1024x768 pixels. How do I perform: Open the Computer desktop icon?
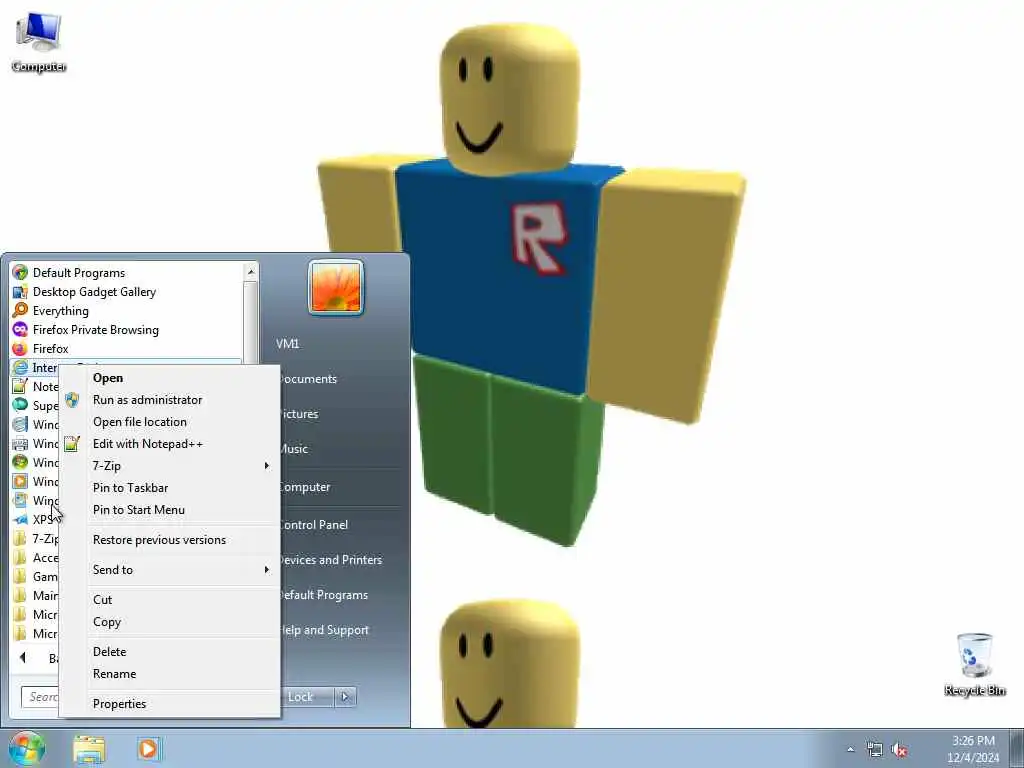pyautogui.click(x=39, y=42)
